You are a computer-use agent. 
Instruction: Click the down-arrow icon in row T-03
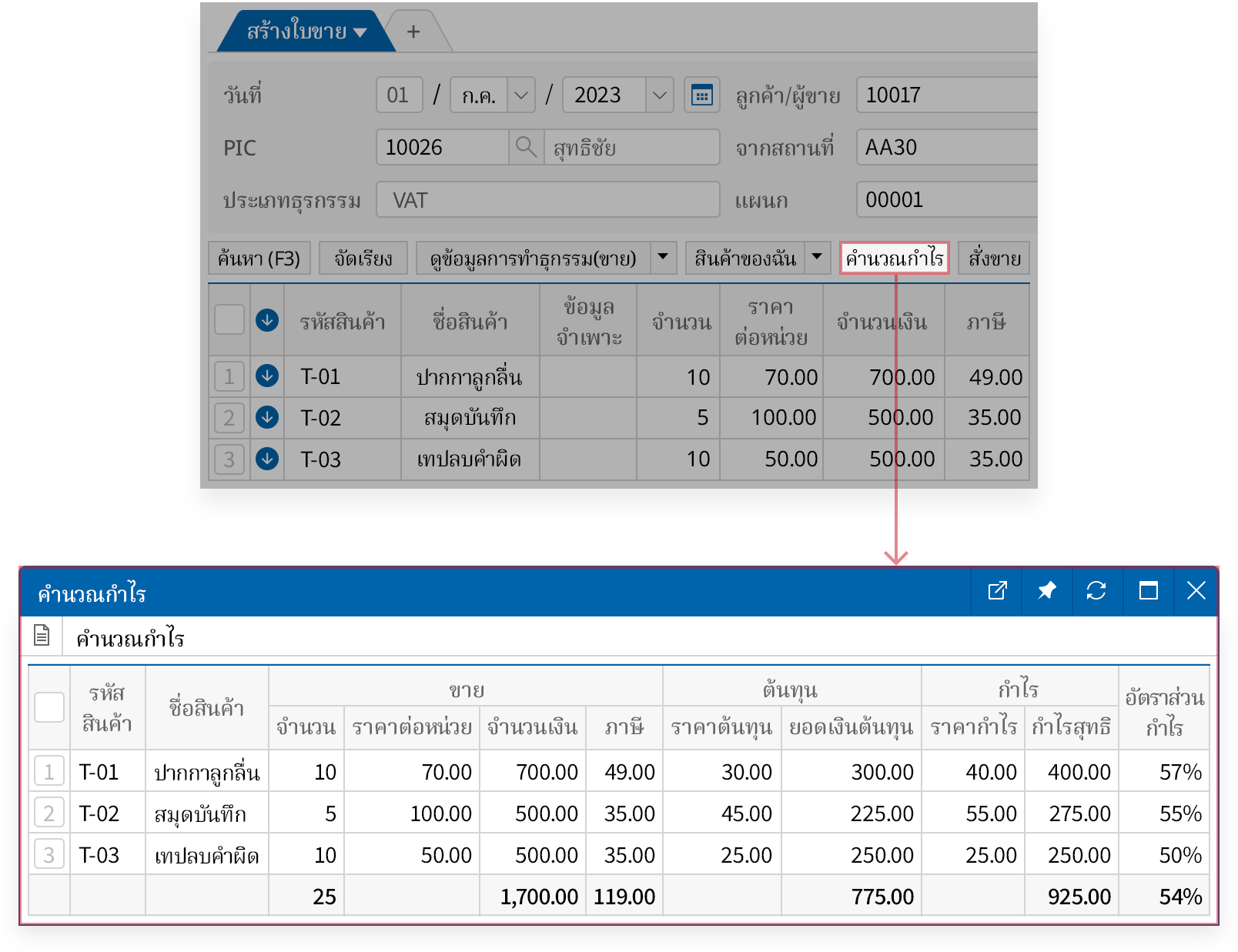point(267,459)
